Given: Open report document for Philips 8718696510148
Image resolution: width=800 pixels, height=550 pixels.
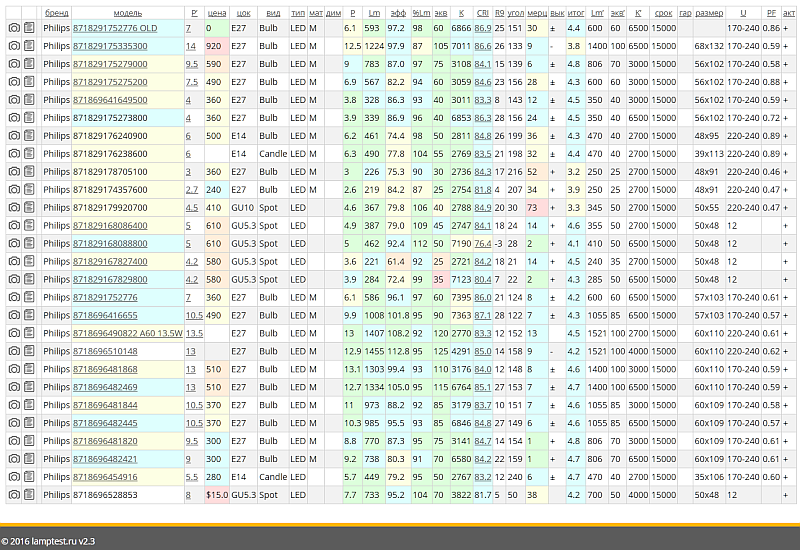Looking at the screenshot, I should [29, 351].
